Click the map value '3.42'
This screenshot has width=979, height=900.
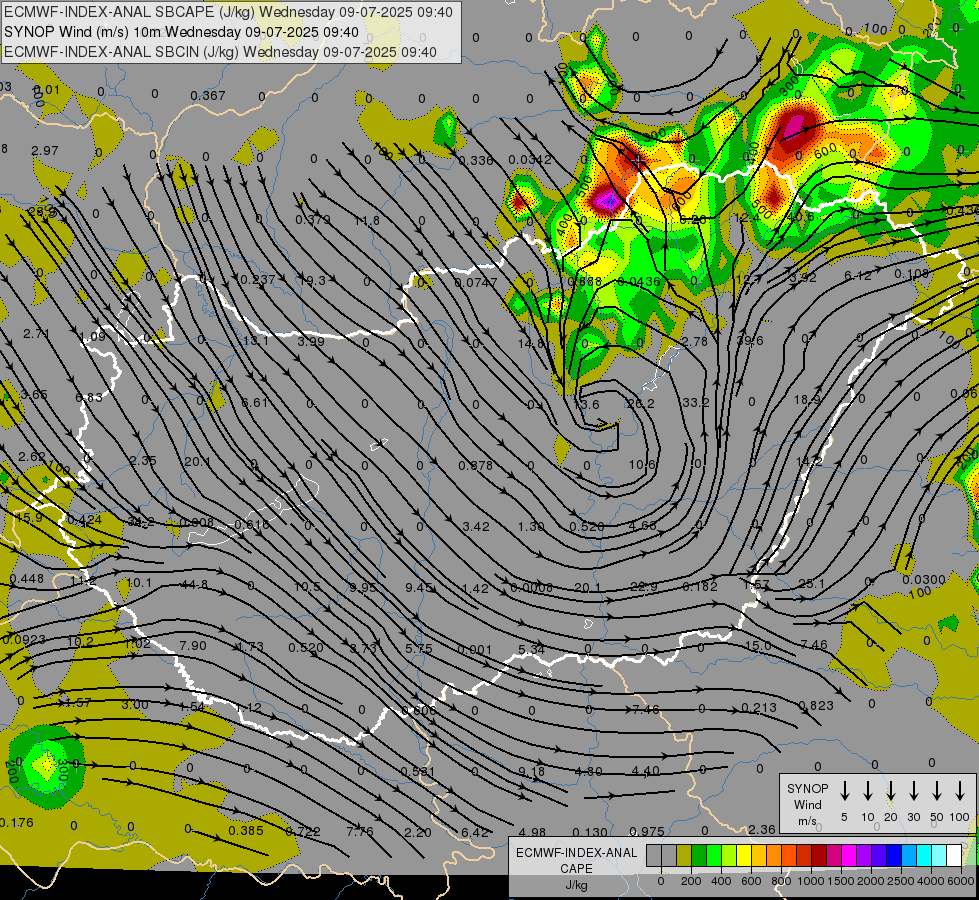coord(476,527)
